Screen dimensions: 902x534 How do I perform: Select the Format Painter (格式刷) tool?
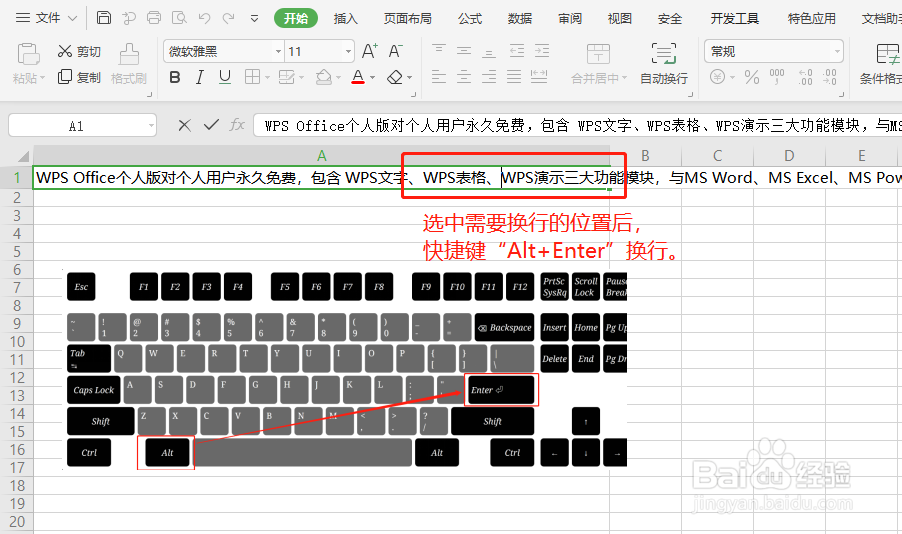(x=129, y=64)
